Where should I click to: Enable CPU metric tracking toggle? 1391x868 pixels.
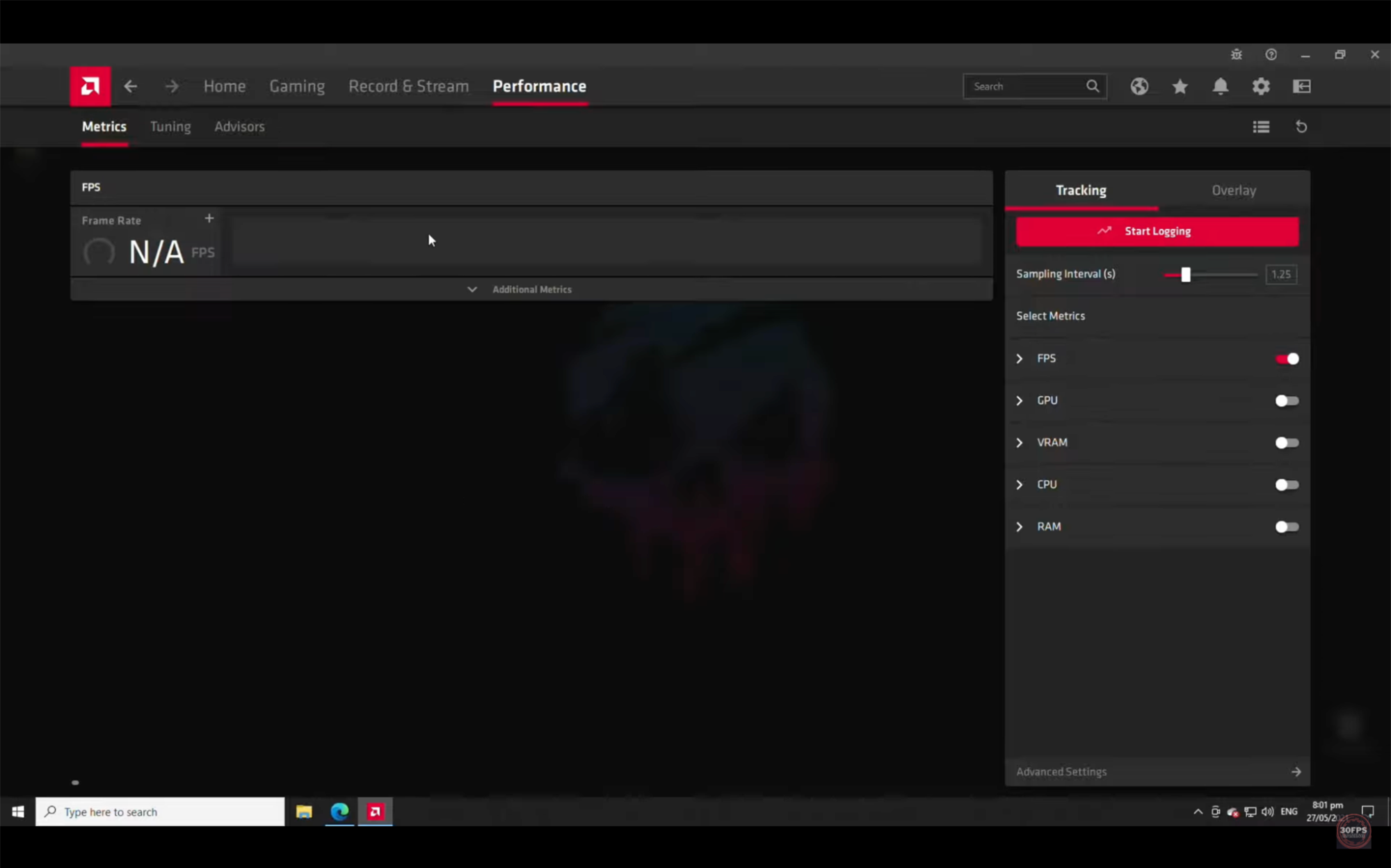1287,485
